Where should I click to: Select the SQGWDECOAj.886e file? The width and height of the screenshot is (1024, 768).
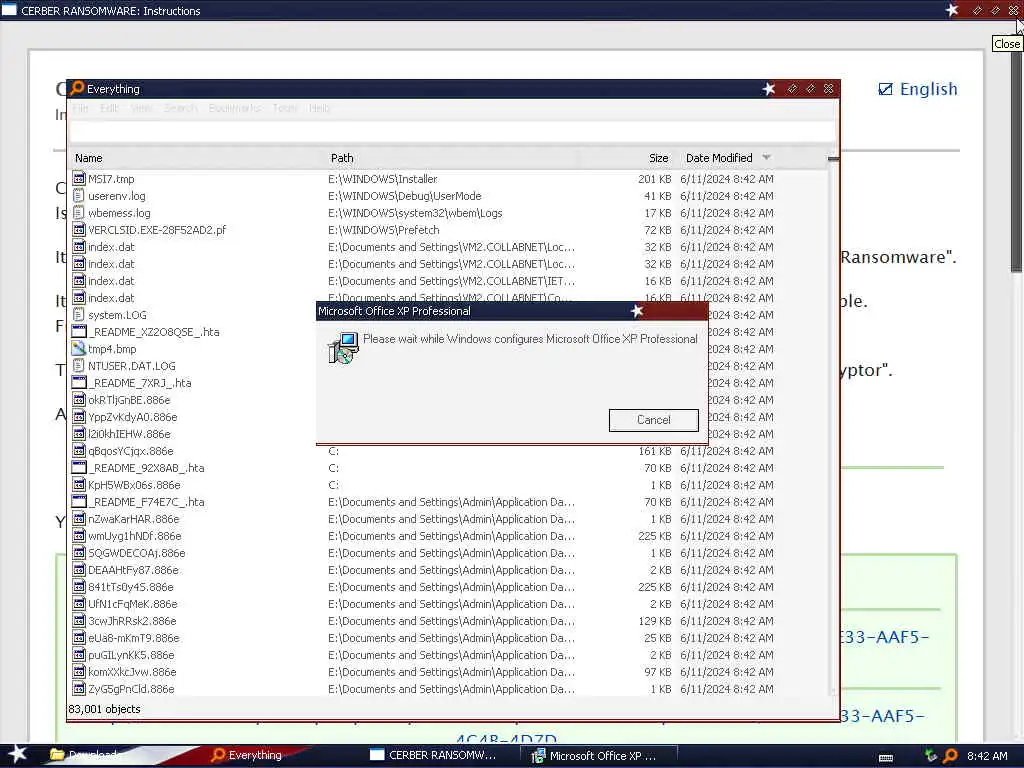coord(136,552)
